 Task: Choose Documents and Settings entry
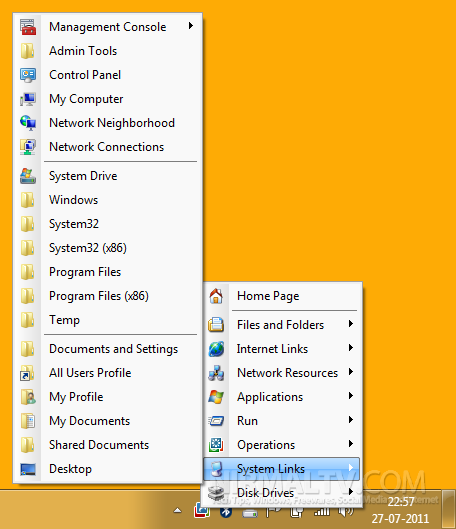tap(108, 349)
